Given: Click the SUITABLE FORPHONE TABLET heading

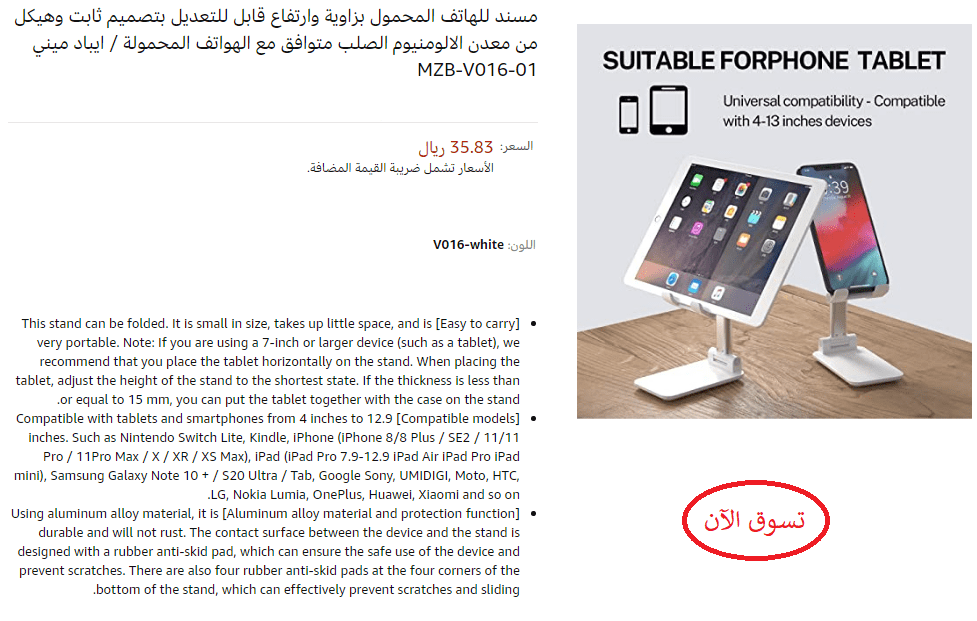Looking at the screenshot, I should pyautogui.click(x=774, y=61).
